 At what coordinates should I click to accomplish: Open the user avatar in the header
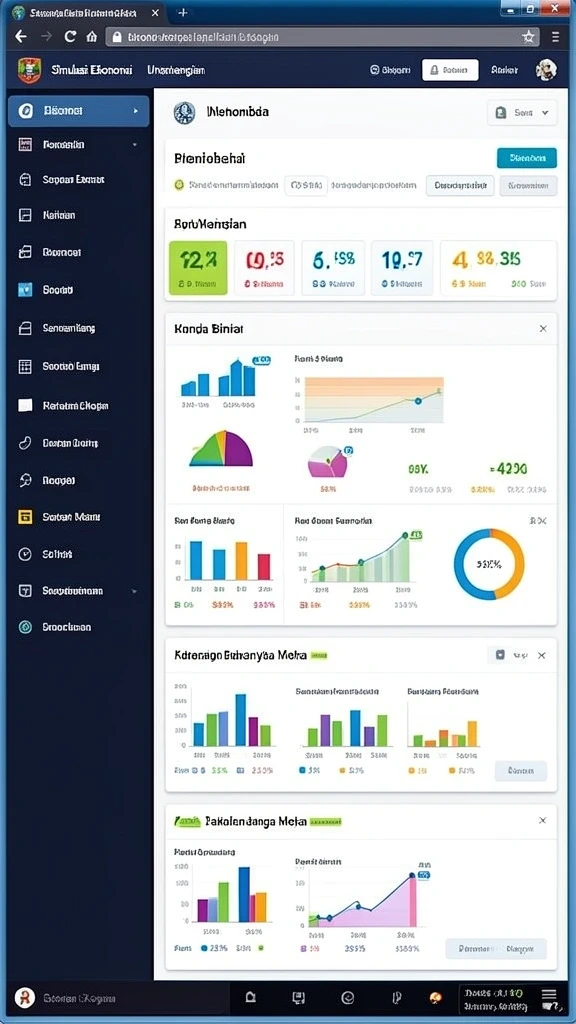(x=546, y=70)
